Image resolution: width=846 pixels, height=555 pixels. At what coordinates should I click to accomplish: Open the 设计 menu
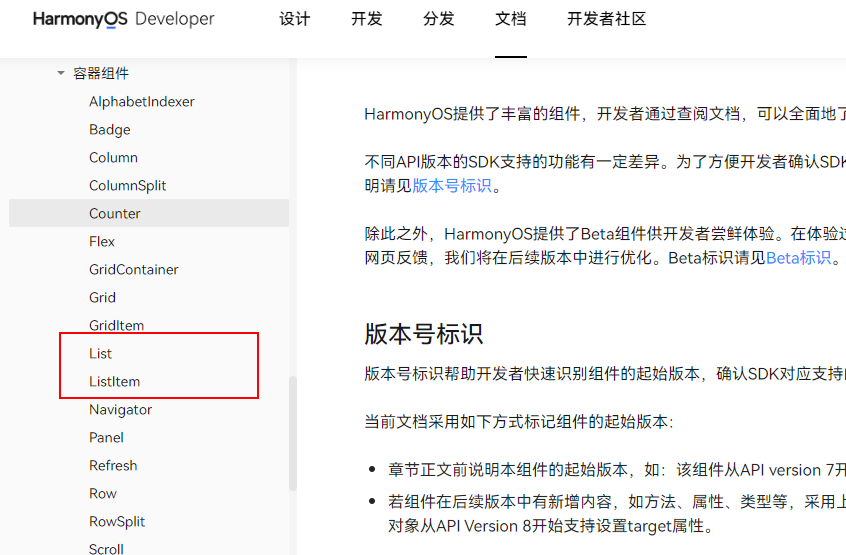click(295, 19)
